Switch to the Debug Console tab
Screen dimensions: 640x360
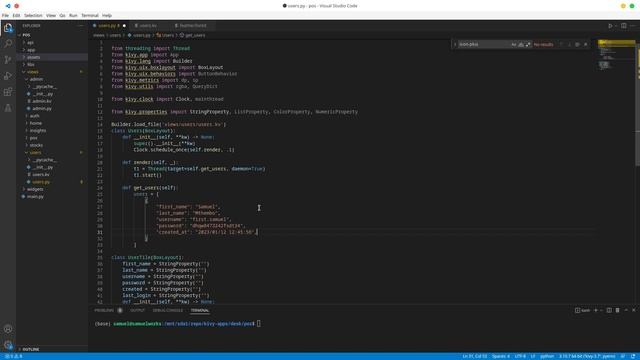pyautogui.click(x=168, y=310)
